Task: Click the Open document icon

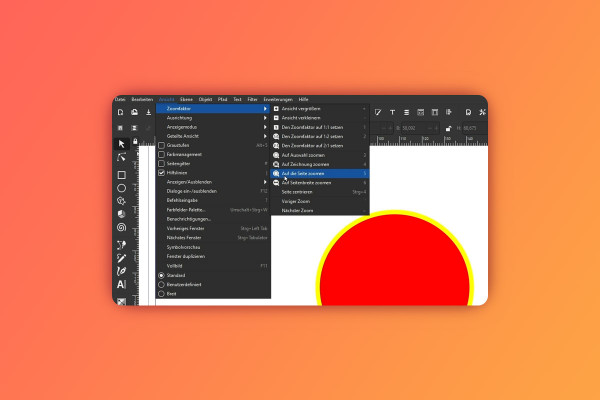Action: coord(134,112)
